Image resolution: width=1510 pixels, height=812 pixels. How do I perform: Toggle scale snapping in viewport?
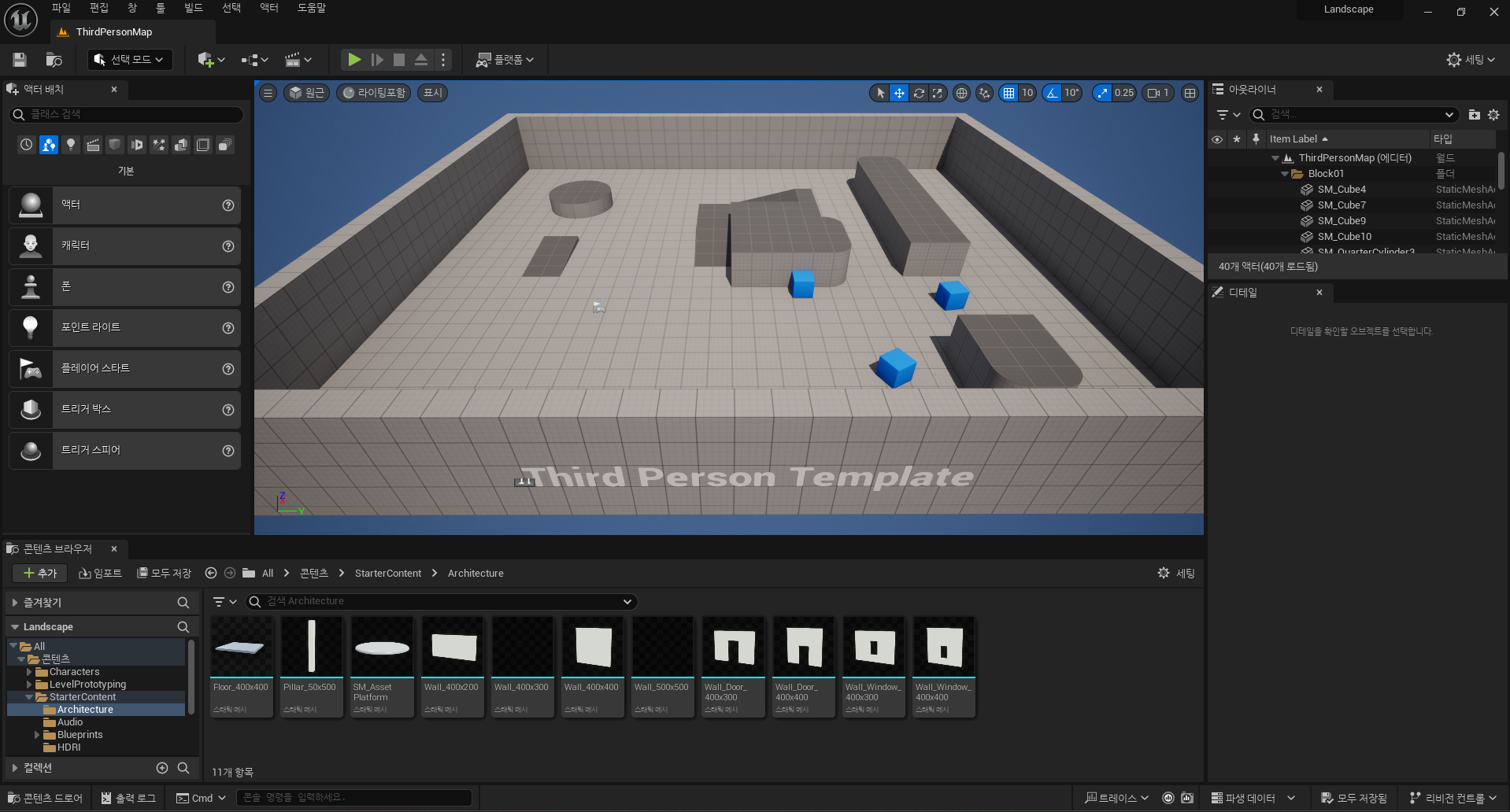tap(1102, 93)
